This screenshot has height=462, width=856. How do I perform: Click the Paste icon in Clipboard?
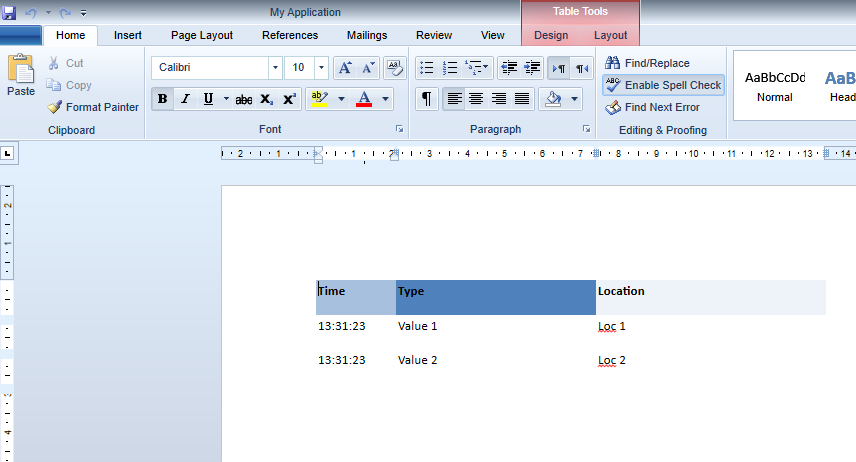point(20,77)
